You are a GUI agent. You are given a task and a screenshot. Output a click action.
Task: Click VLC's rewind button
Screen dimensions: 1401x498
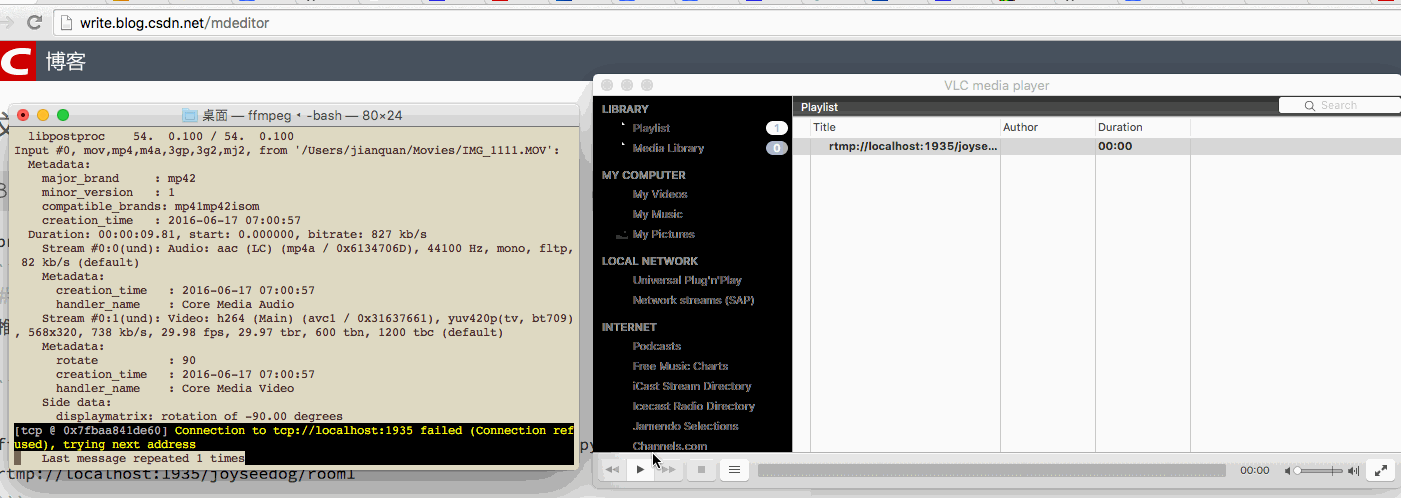click(613, 469)
